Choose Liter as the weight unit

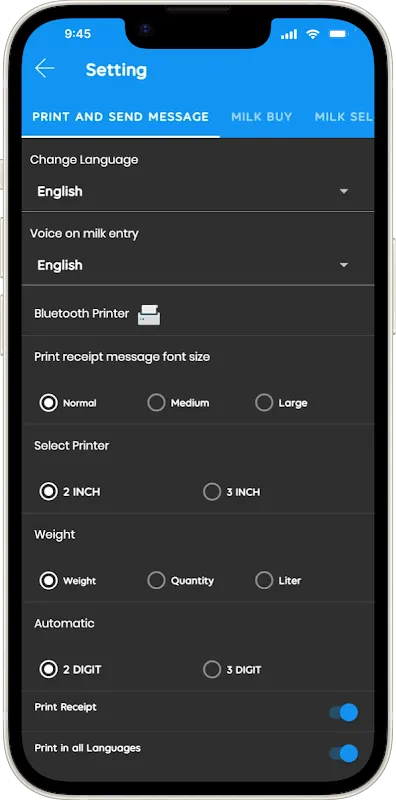coord(278,581)
